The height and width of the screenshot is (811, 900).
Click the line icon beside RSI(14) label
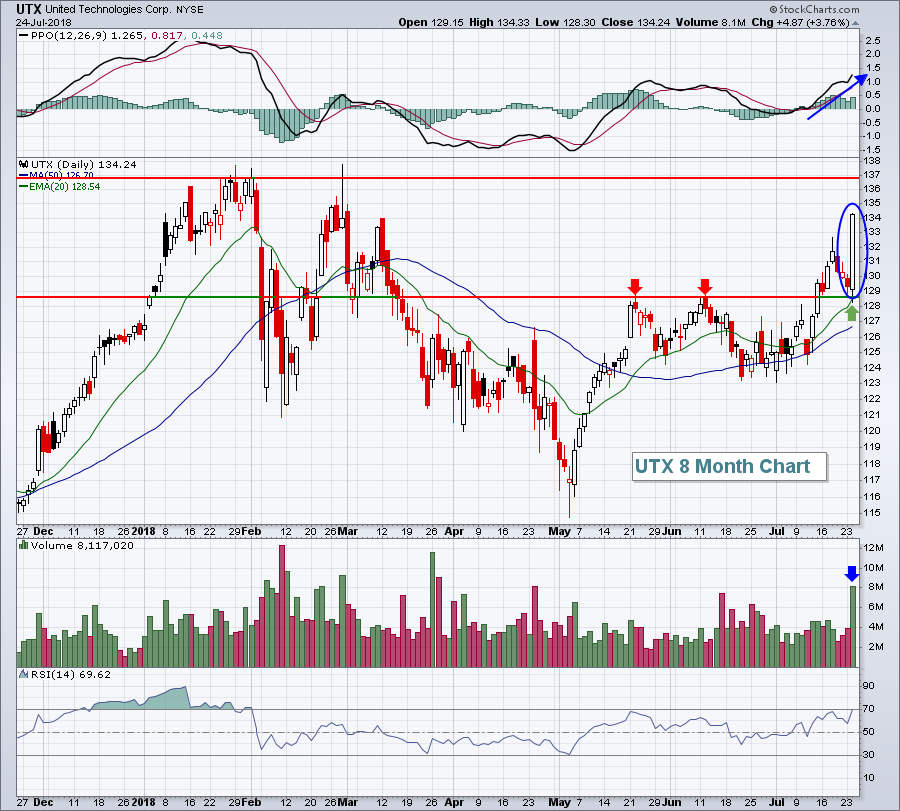click(x=24, y=674)
